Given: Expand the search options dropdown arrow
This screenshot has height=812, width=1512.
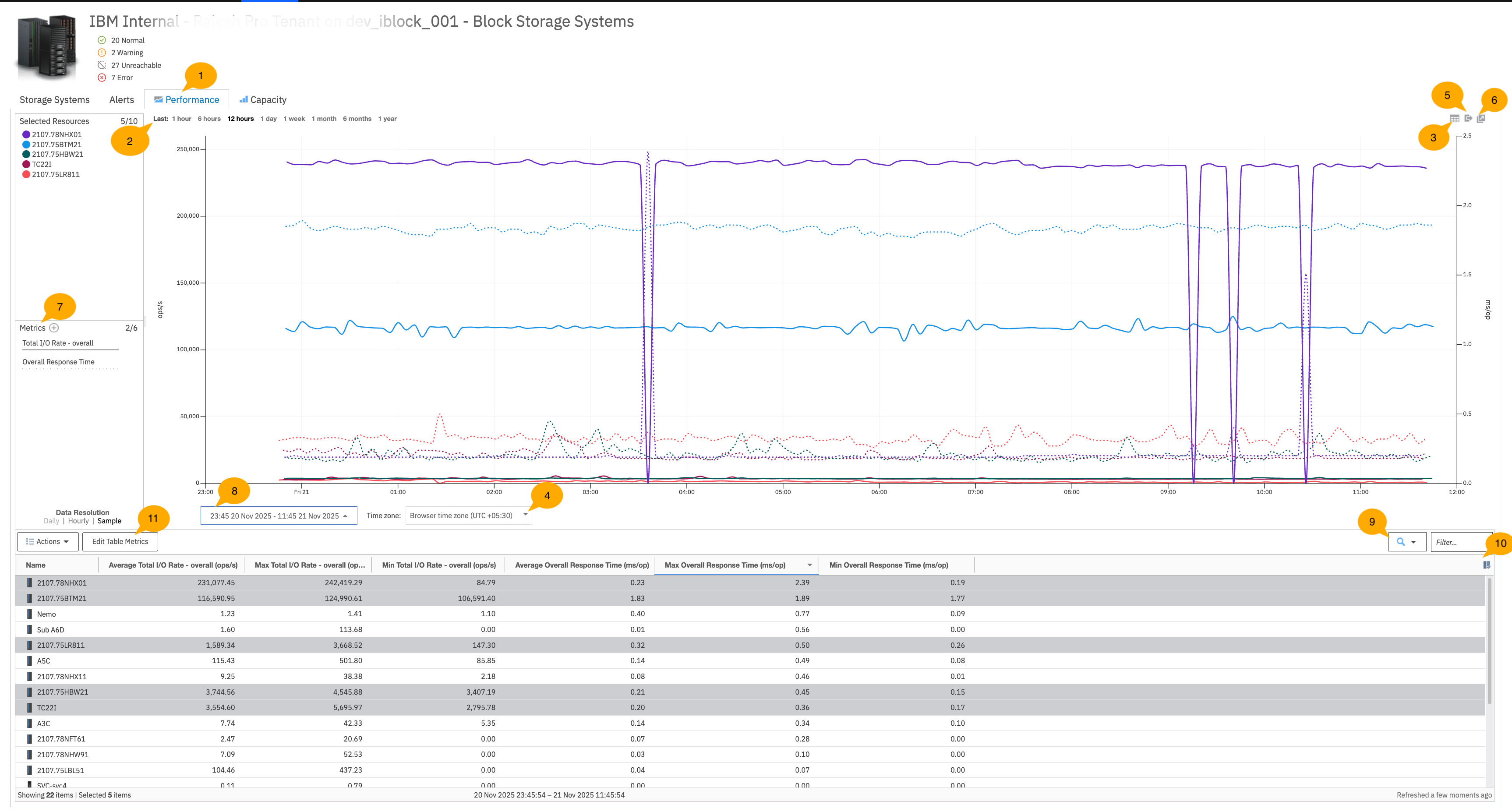Looking at the screenshot, I should 1413,542.
